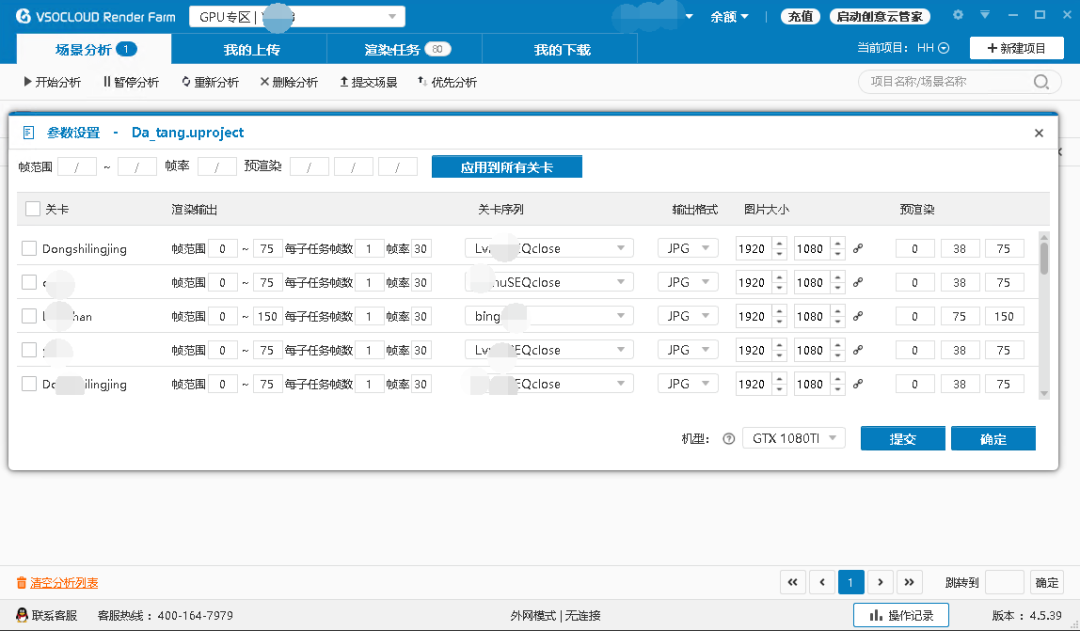This screenshot has height=631, width=1080.
Task: Click the aspect ratio link icon in Dongshilingjing first row
Action: pyautogui.click(x=858, y=249)
